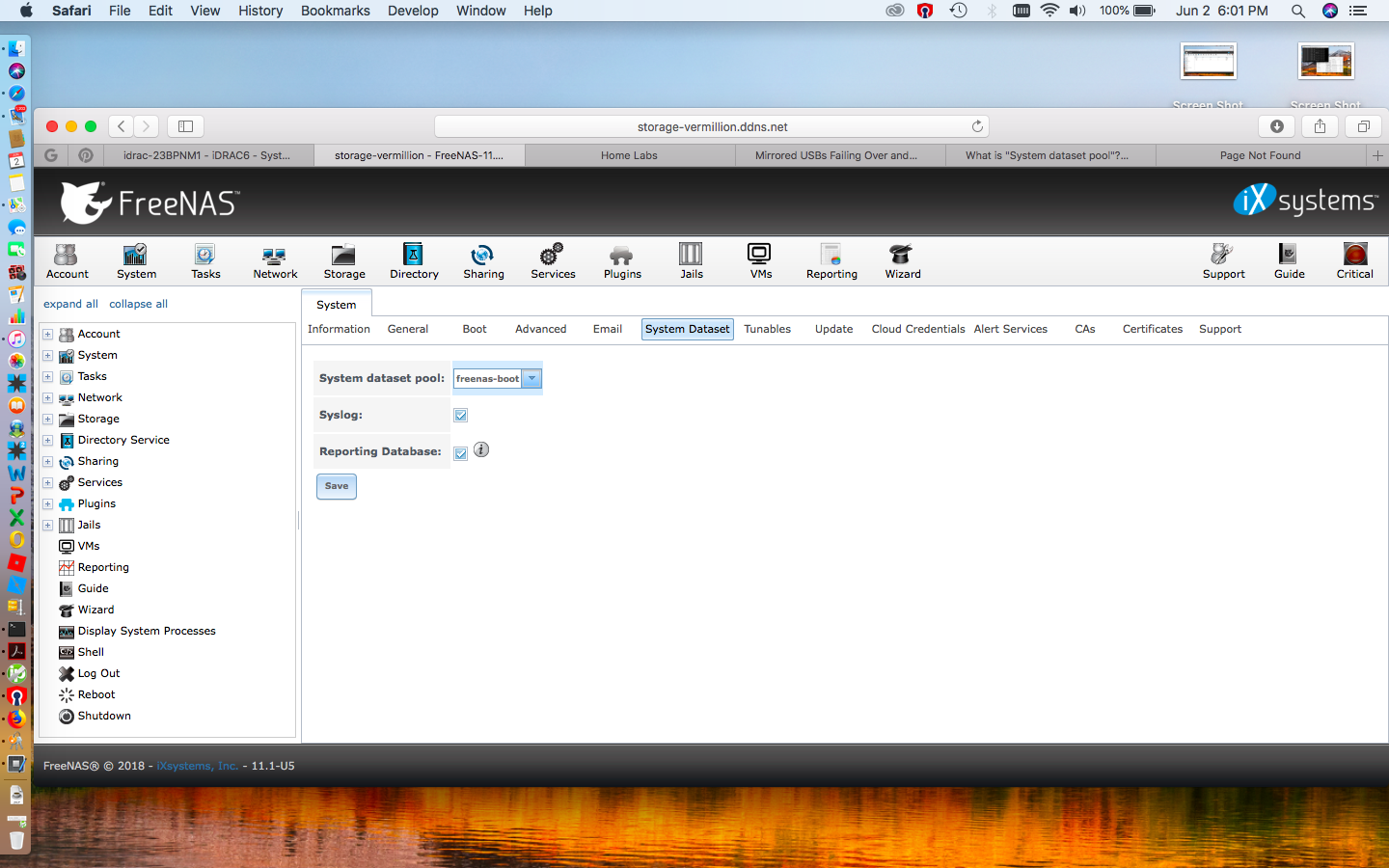Viewport: 1389px width, 868px height.
Task: Click Reboot in the sidebar tree
Action: [96, 694]
